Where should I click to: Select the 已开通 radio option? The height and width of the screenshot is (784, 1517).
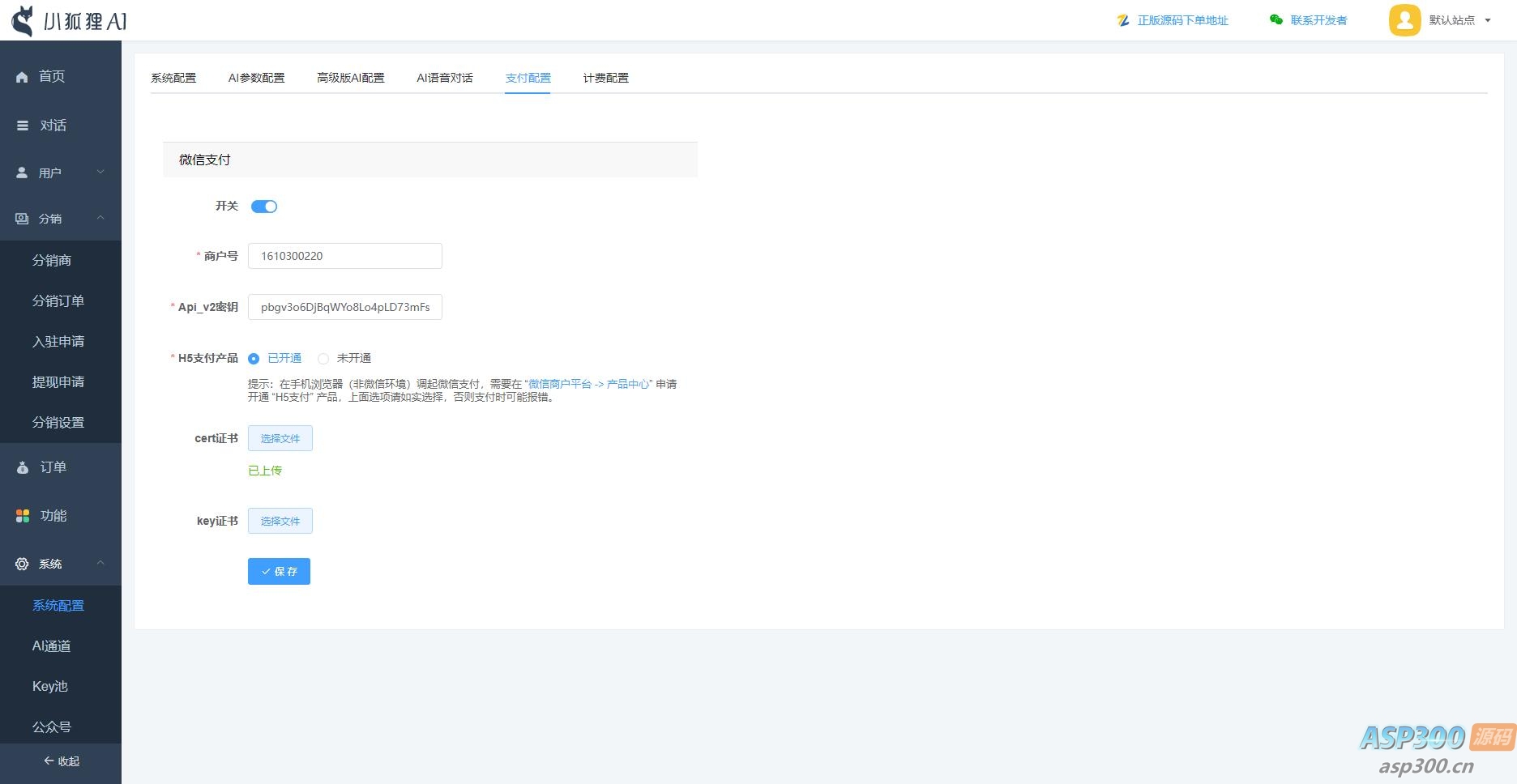click(254, 358)
